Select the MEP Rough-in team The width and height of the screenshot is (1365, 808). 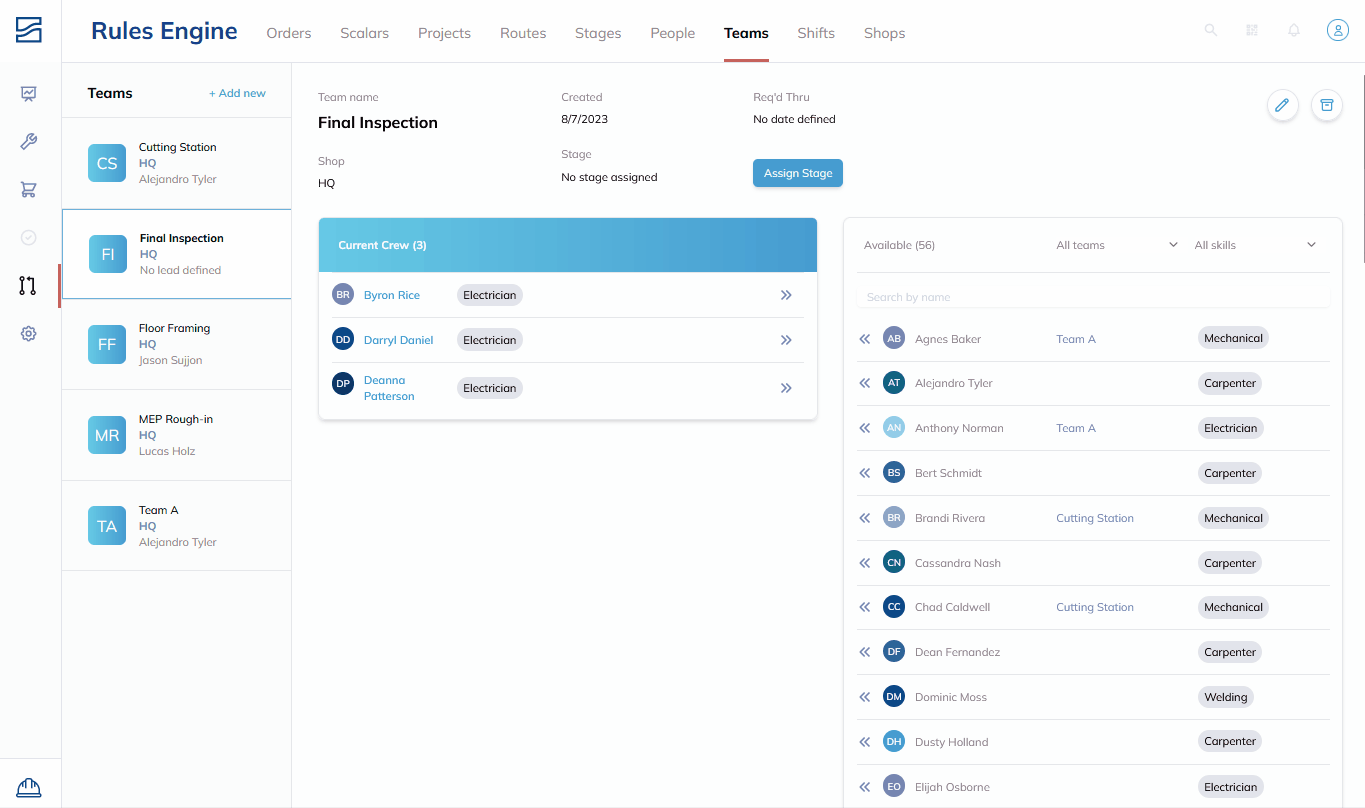176,435
